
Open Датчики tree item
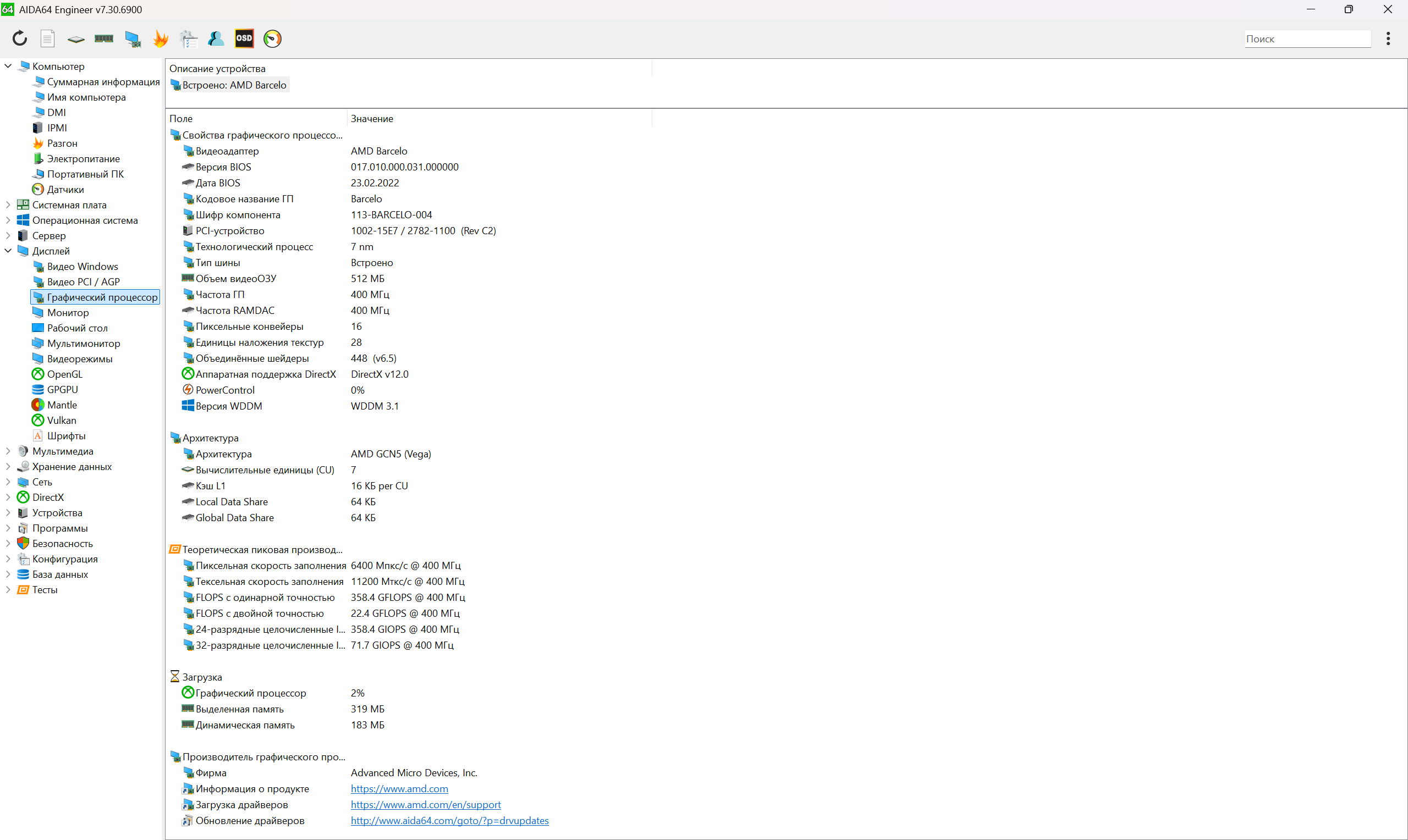click(65, 190)
